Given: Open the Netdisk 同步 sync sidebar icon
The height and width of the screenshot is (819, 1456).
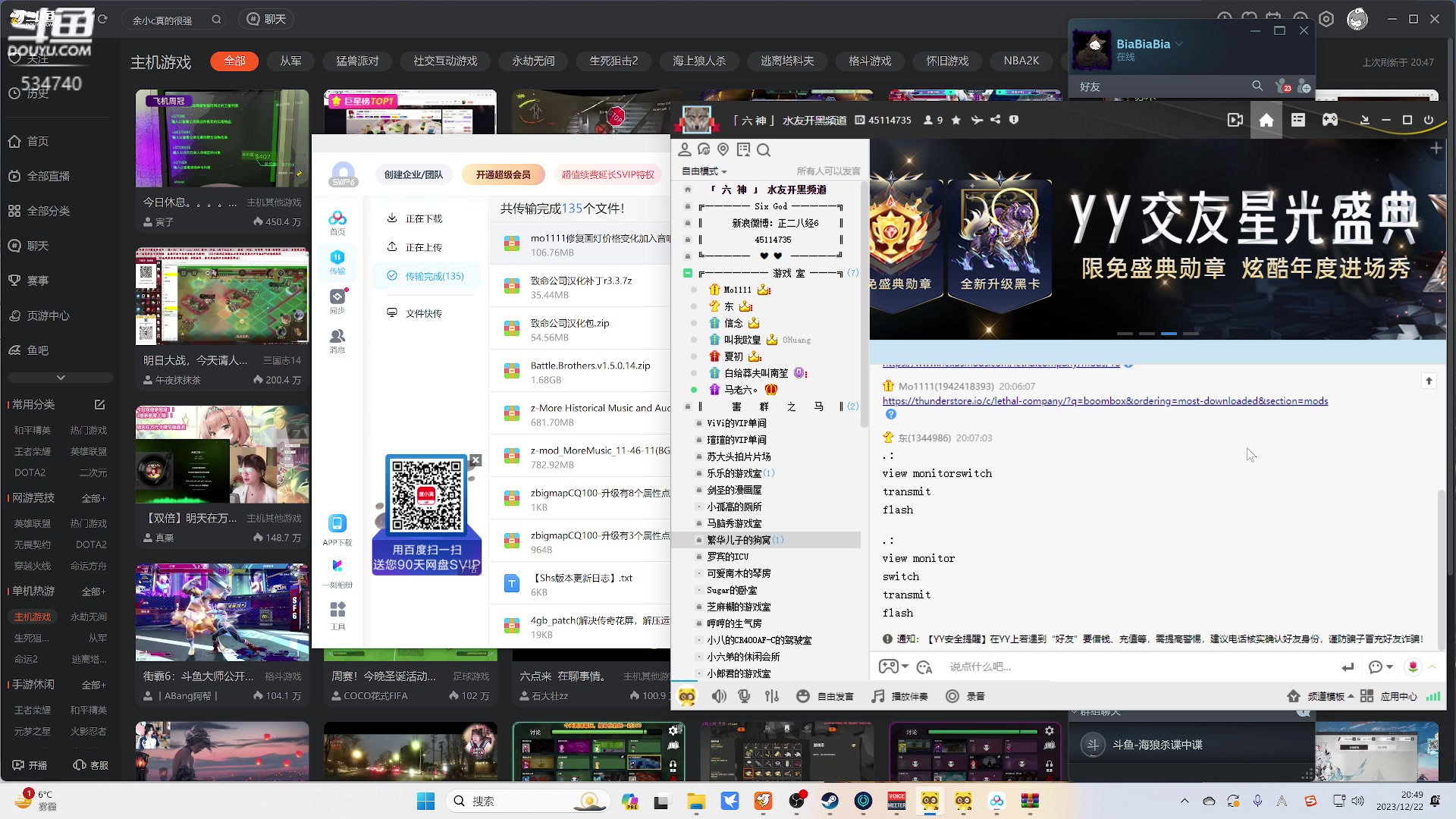Looking at the screenshot, I should coord(337,301).
